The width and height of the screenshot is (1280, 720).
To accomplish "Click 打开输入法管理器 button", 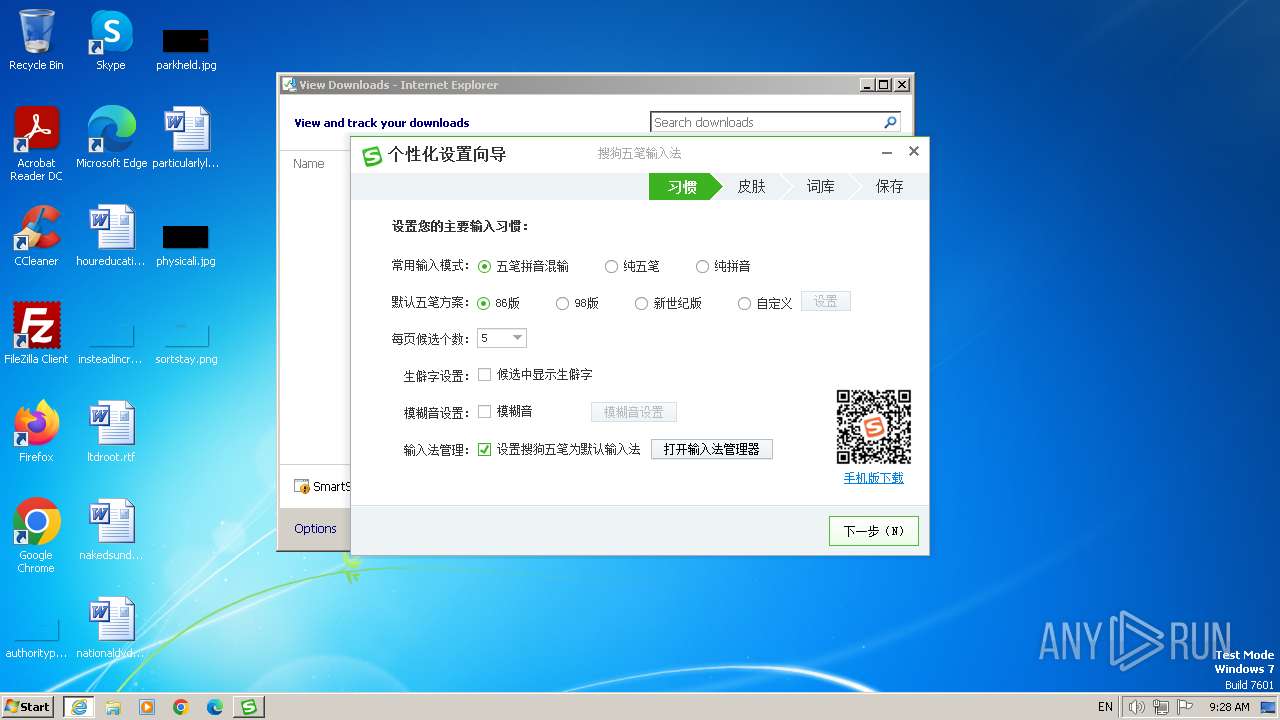I will (712, 449).
